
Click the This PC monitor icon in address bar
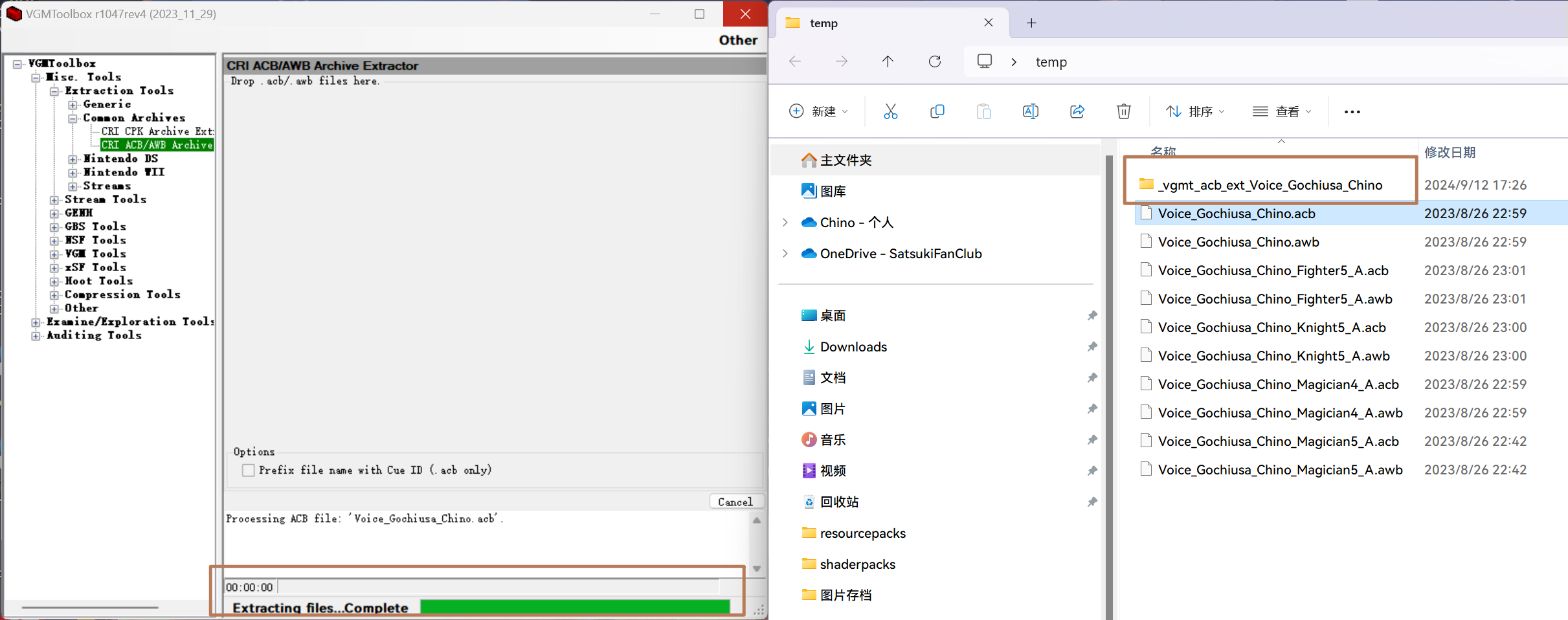pyautogui.click(x=984, y=61)
